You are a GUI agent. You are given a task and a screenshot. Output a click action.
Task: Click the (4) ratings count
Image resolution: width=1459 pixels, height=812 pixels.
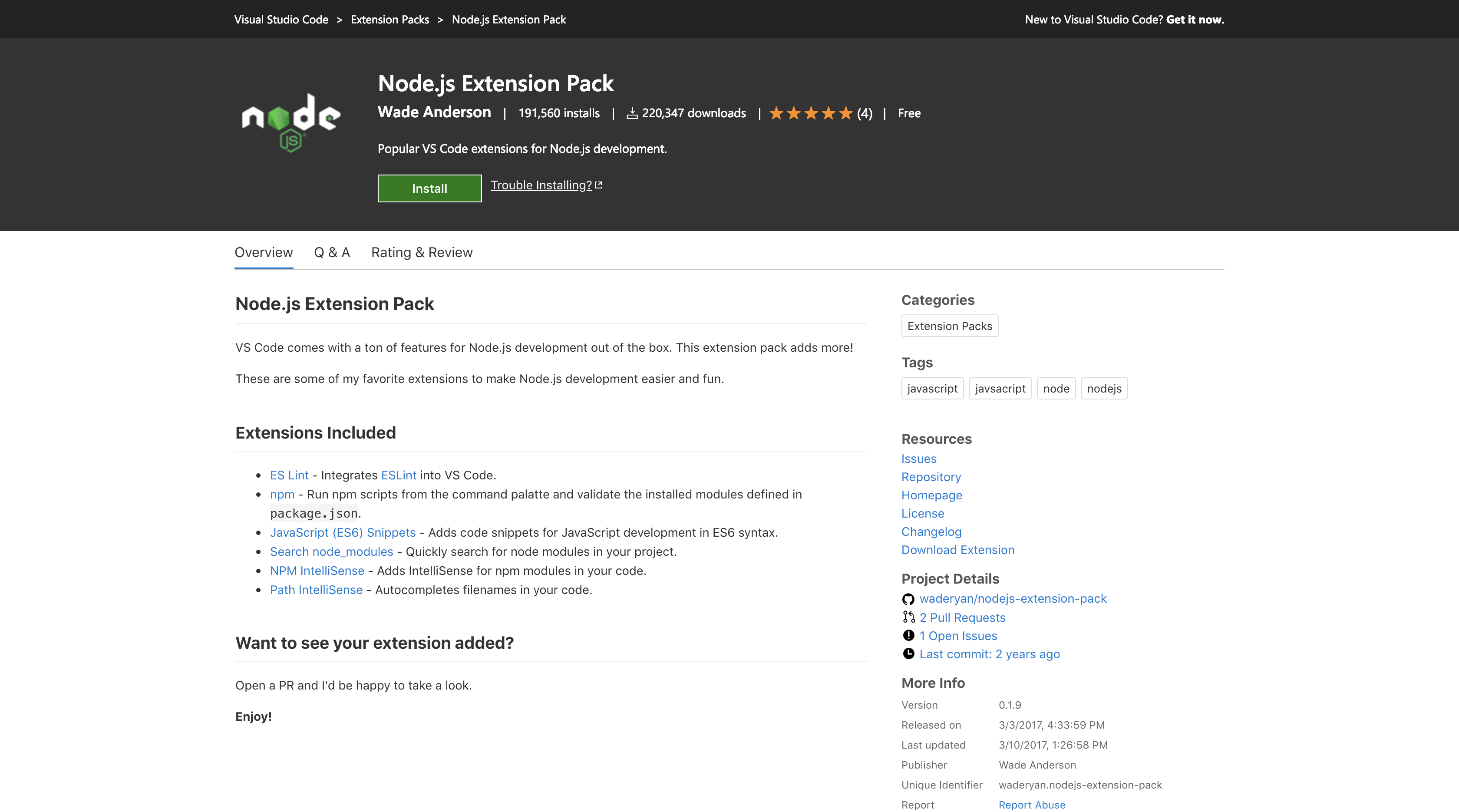tap(864, 113)
